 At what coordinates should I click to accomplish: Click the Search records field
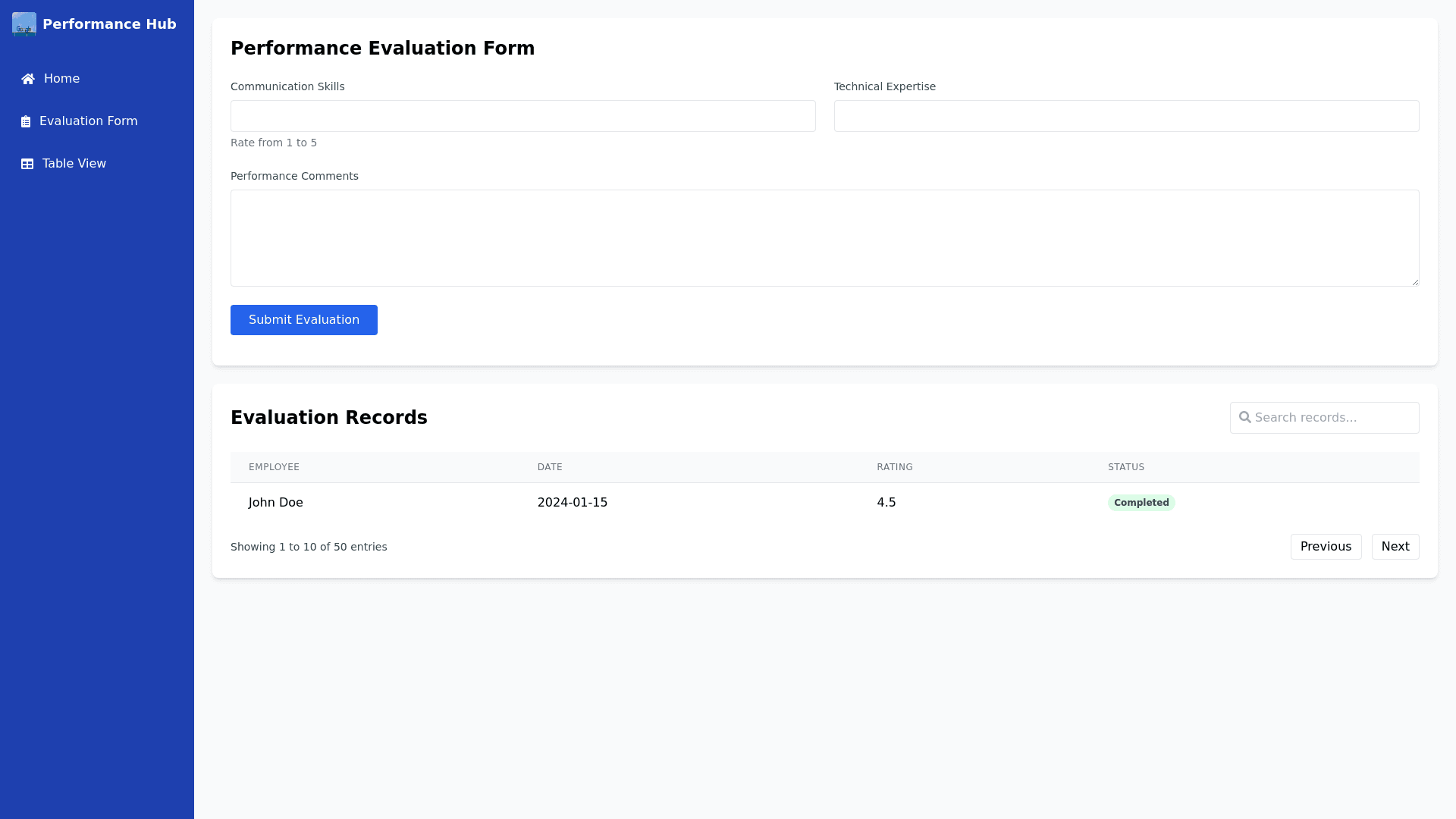point(1333,418)
